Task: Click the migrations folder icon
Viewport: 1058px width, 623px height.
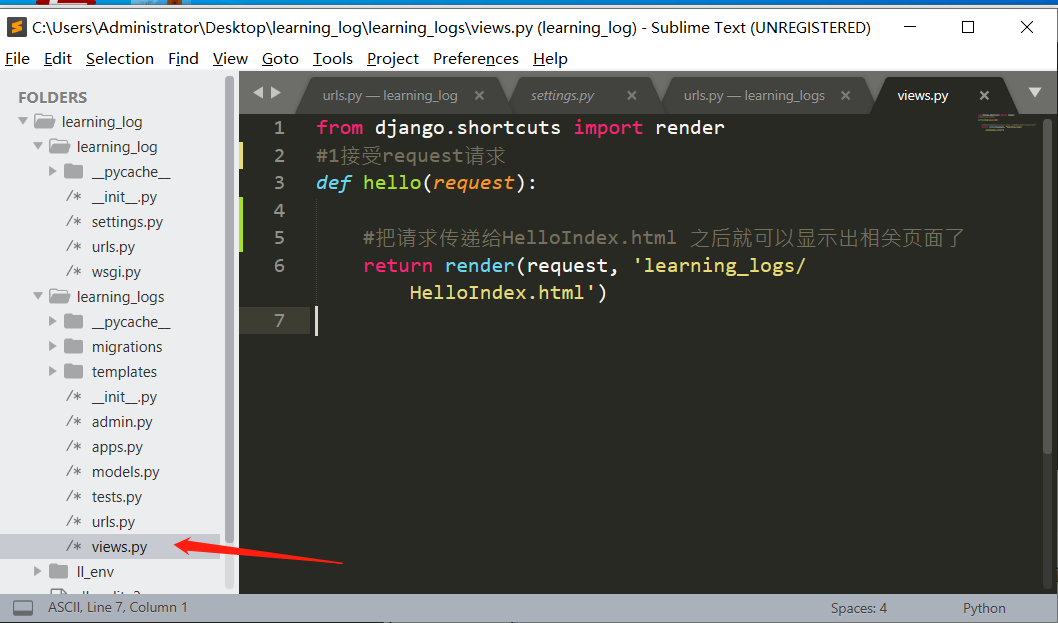Action: (x=74, y=346)
